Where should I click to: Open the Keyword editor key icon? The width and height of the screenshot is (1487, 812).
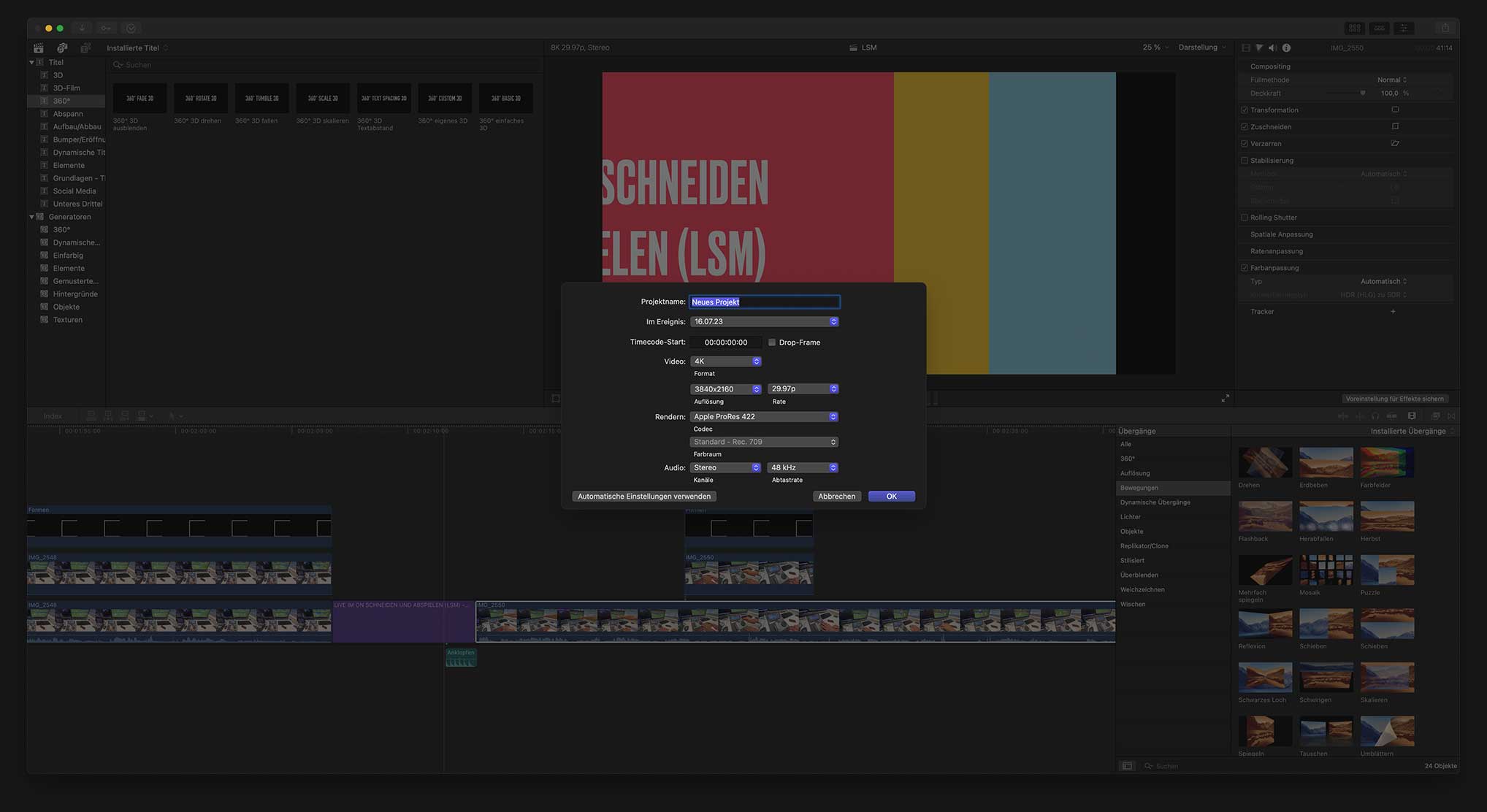click(106, 28)
